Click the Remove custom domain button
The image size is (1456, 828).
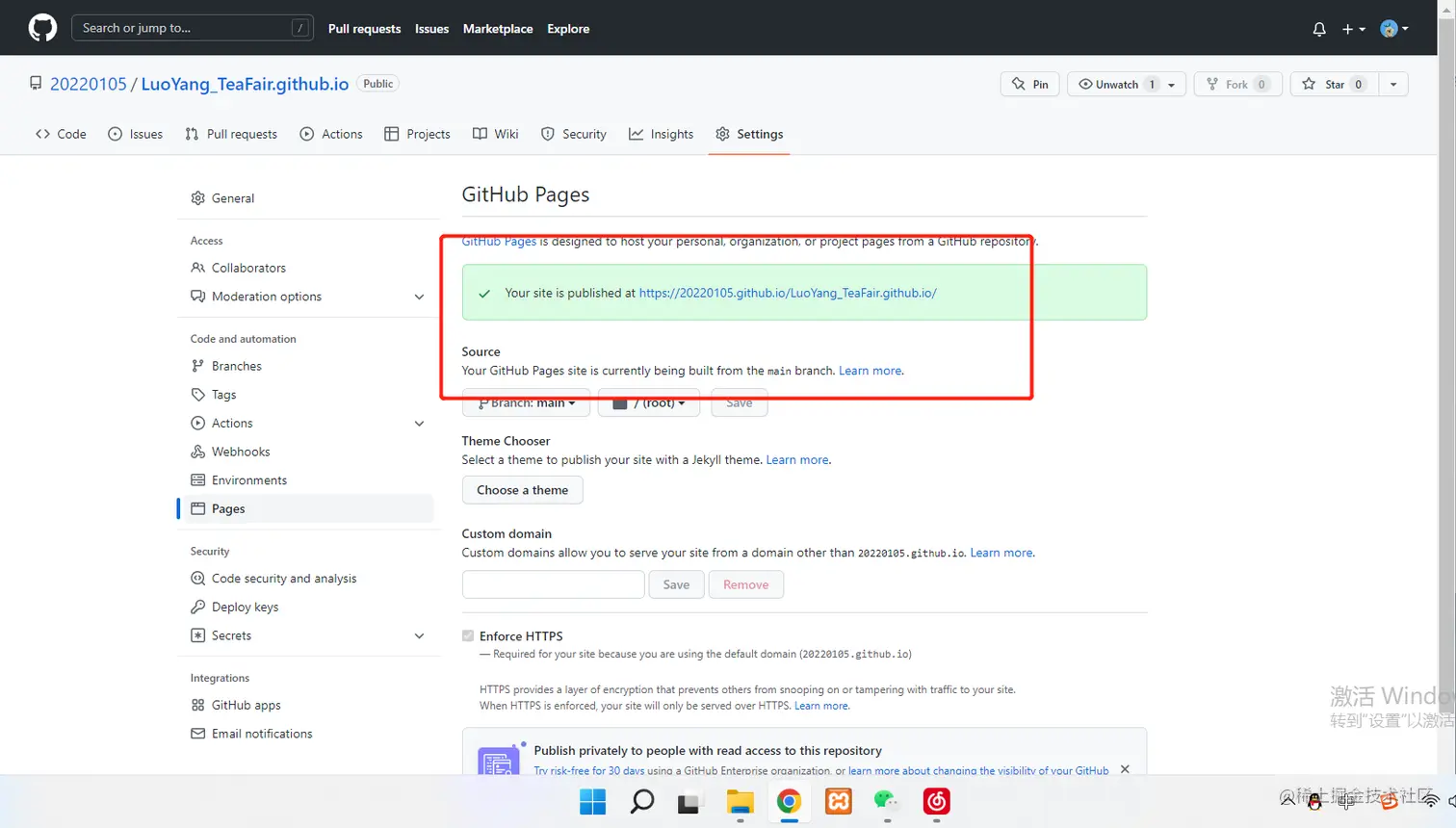pos(746,584)
